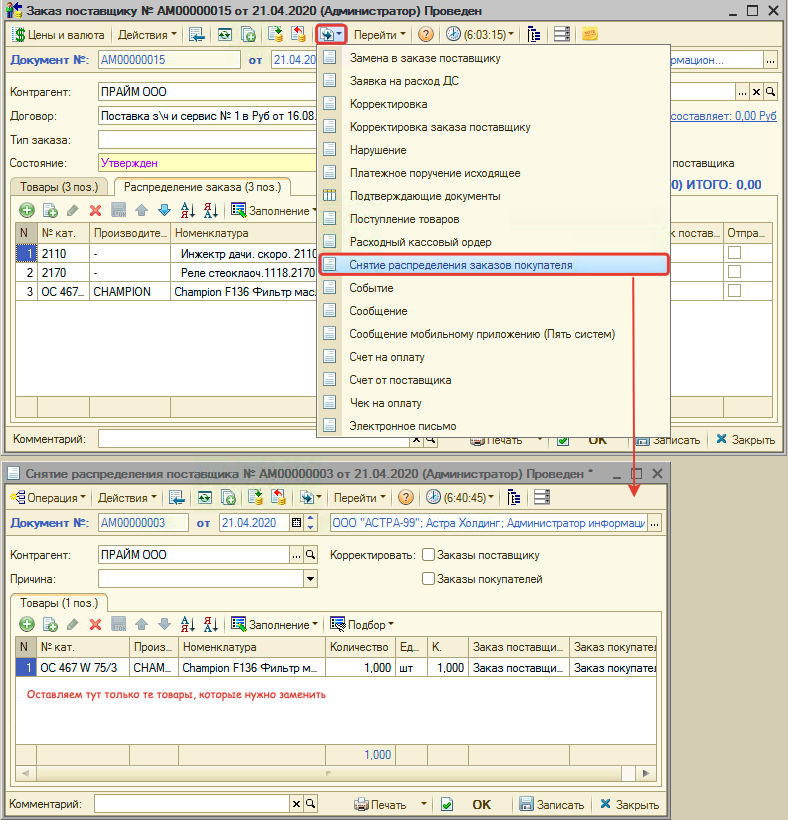Switch to Товары (3 поз.) tab
This screenshot has height=820, width=788.
59,187
